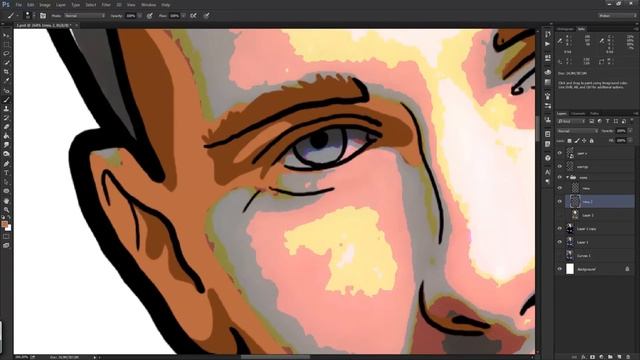Select the Eyedropper tool
The image size is (640, 360).
pos(6,80)
